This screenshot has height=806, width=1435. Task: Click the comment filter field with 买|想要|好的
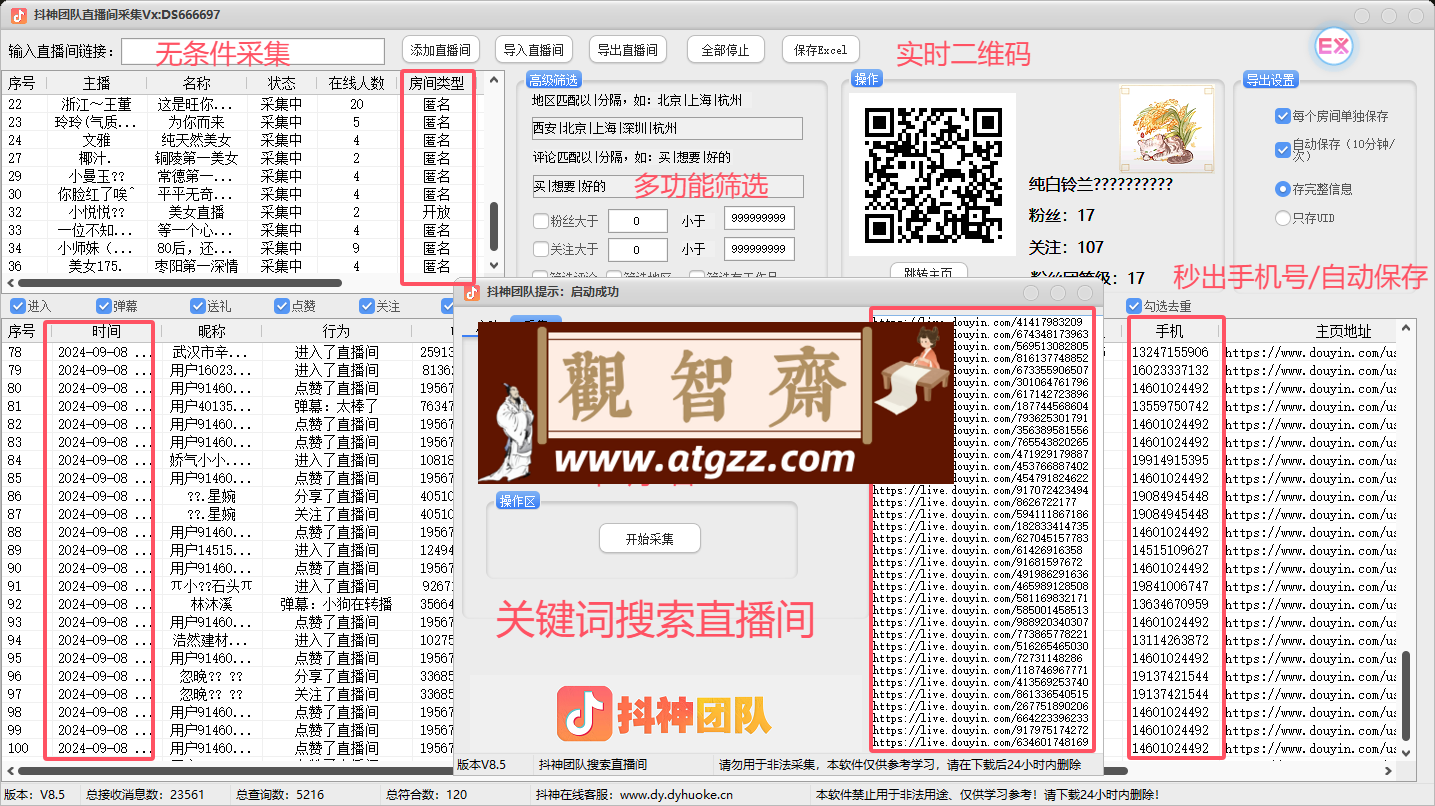tap(667, 186)
